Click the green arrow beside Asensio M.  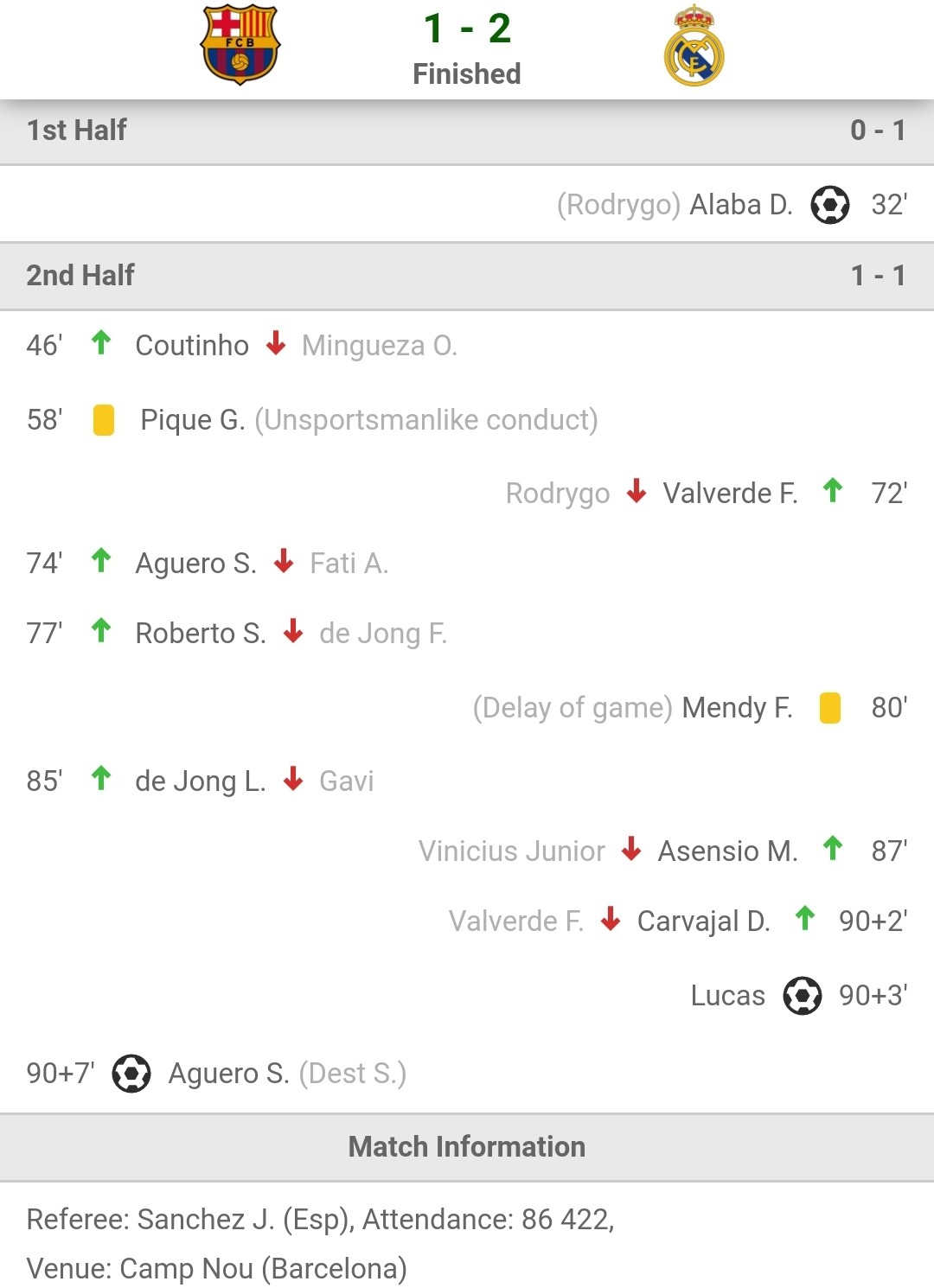click(833, 849)
